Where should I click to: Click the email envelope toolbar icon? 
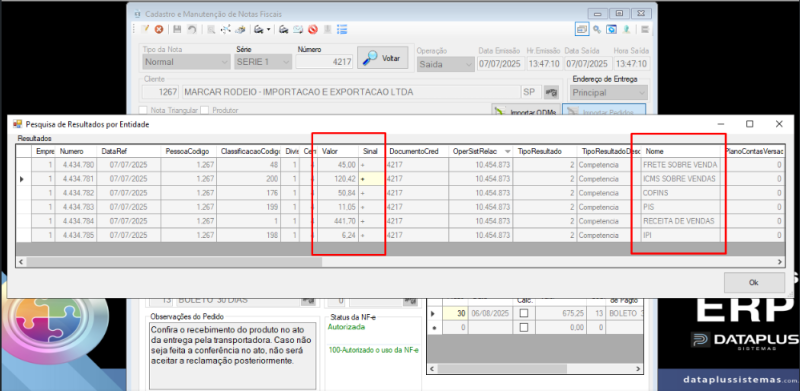298,30
